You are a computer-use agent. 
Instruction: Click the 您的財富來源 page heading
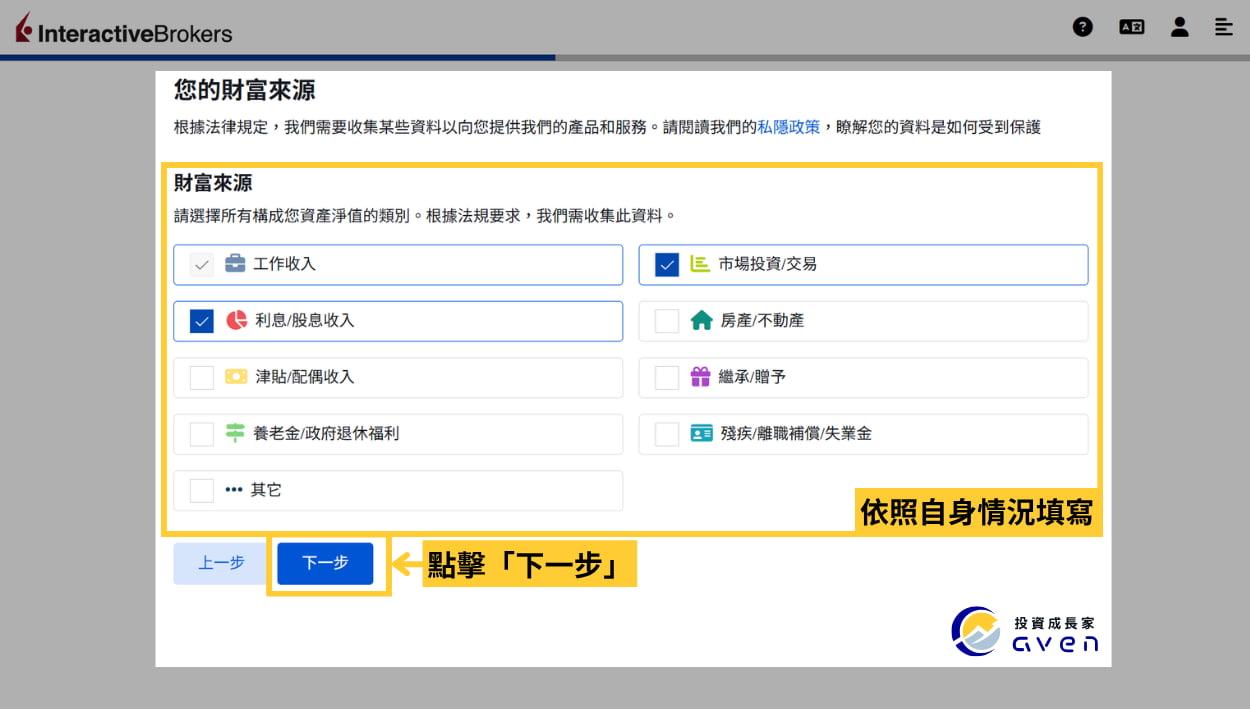245,91
